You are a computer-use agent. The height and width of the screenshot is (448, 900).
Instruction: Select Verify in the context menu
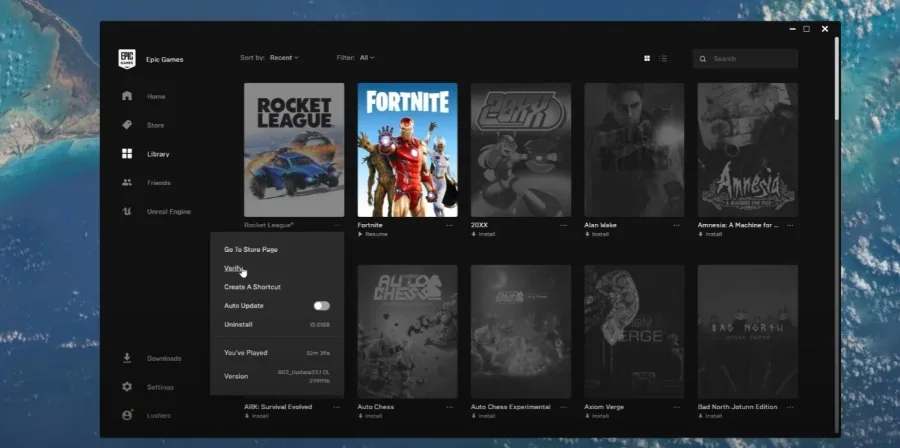(234, 268)
